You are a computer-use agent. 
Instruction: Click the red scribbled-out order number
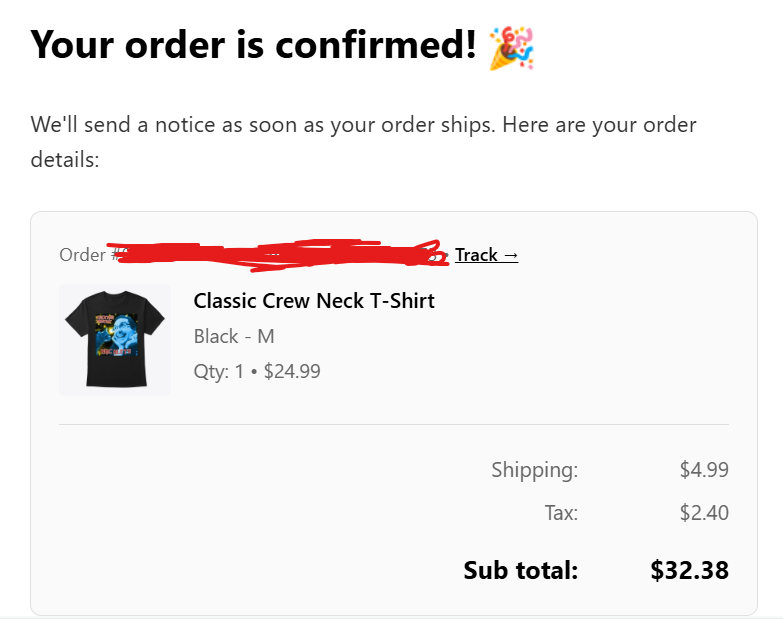(280, 253)
